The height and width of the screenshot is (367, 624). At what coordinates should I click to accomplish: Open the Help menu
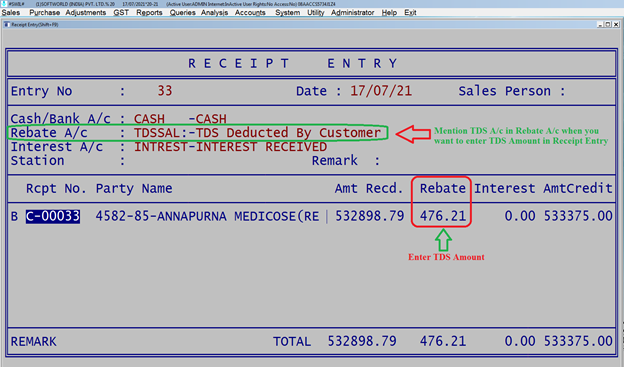coord(389,12)
